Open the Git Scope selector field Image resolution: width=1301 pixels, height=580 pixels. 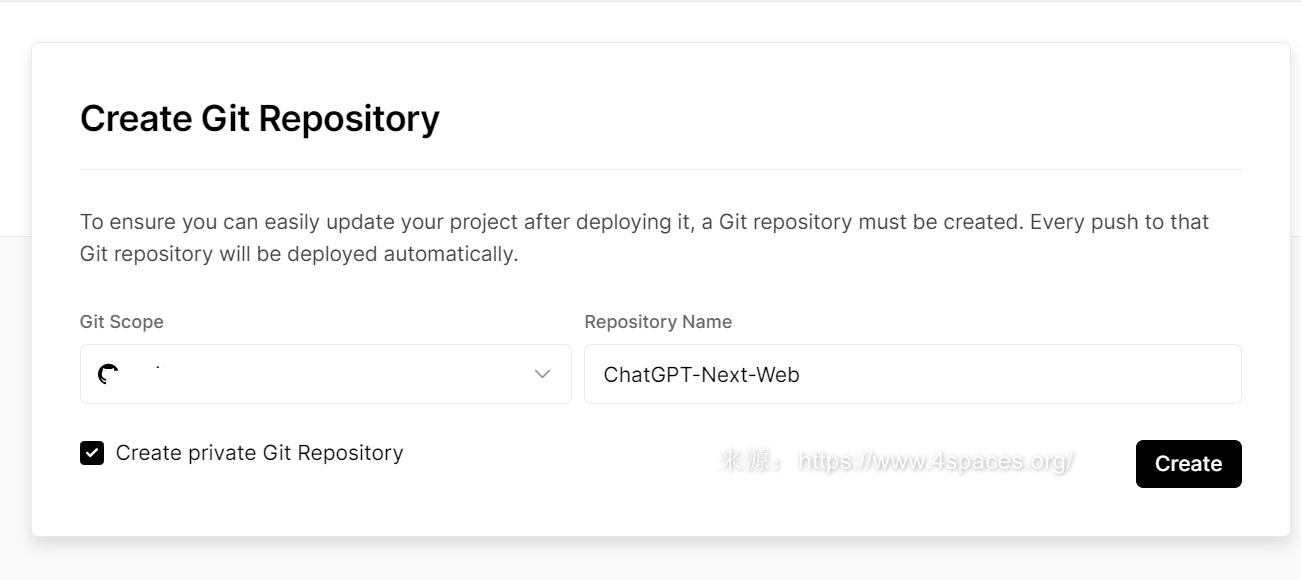tap(325, 374)
